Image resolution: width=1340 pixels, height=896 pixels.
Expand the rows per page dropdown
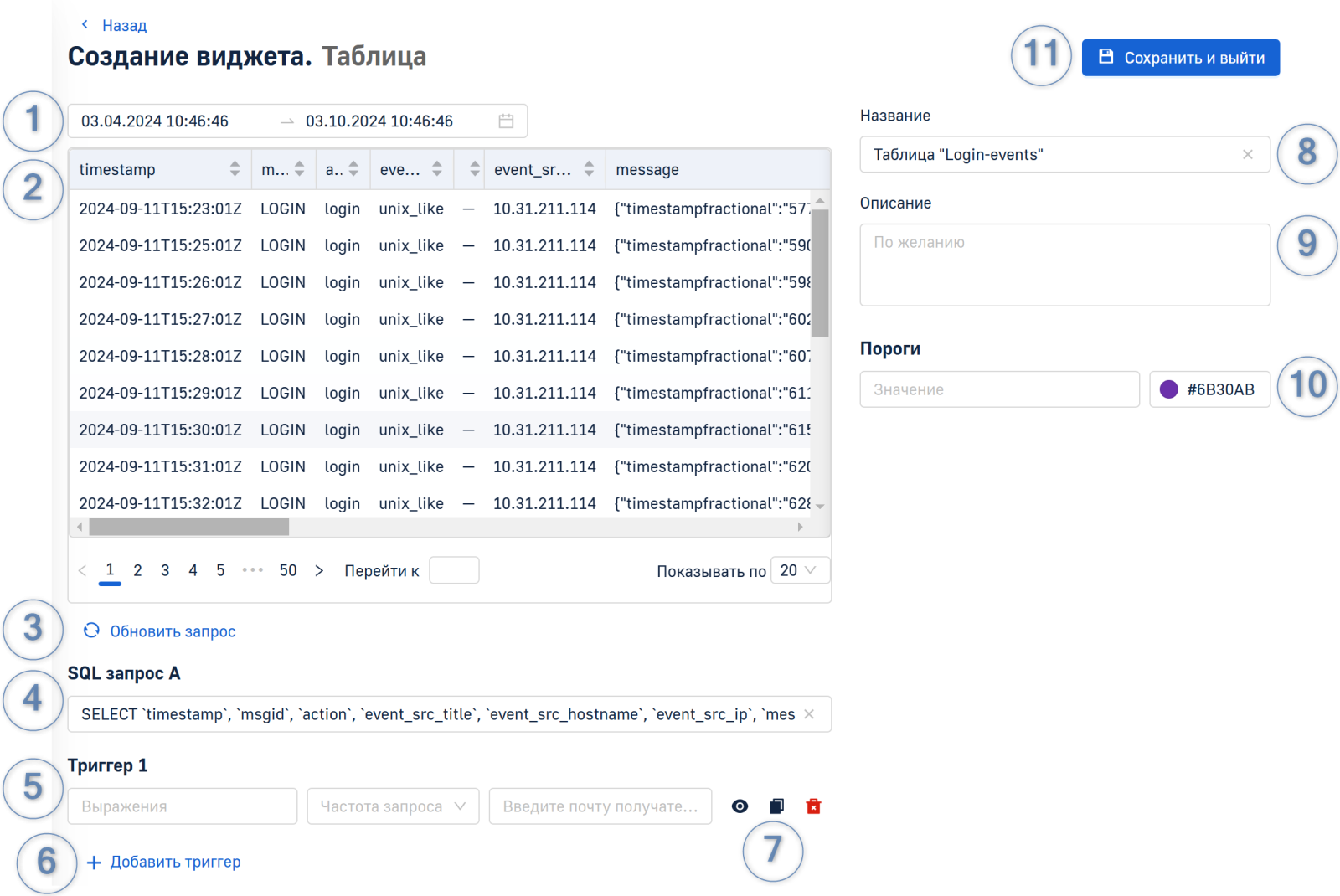click(x=799, y=570)
